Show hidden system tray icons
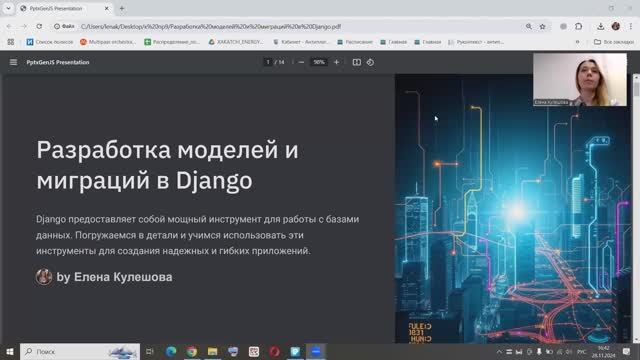 coord(499,351)
